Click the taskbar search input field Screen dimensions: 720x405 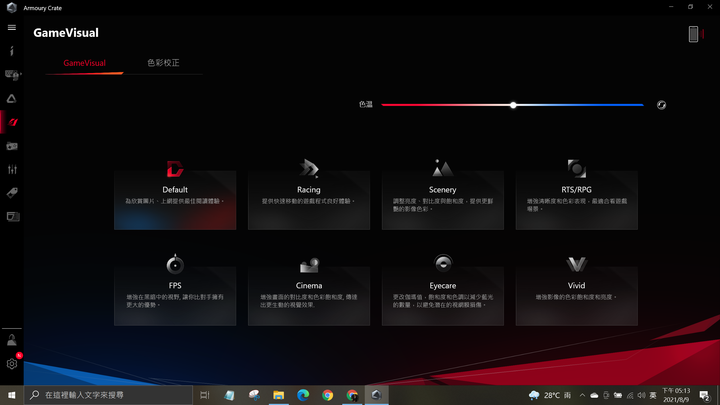pos(108,395)
